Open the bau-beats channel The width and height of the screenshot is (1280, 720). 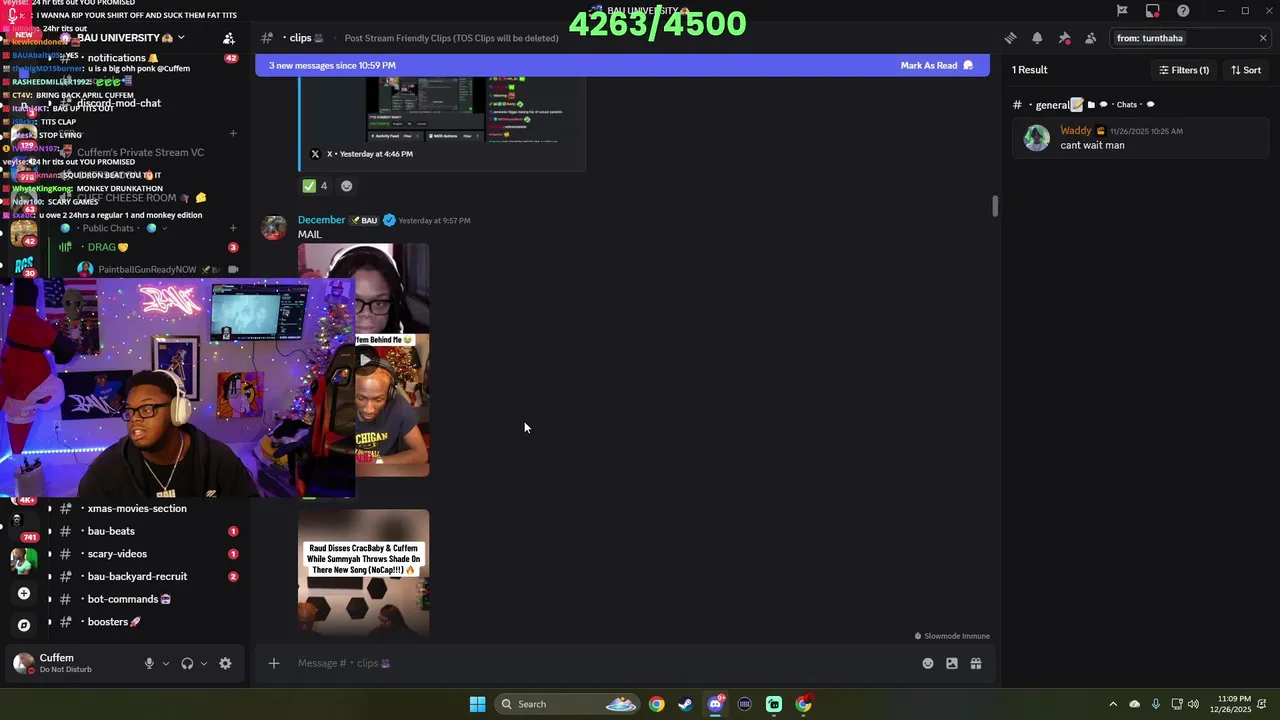pyautogui.click(x=111, y=531)
